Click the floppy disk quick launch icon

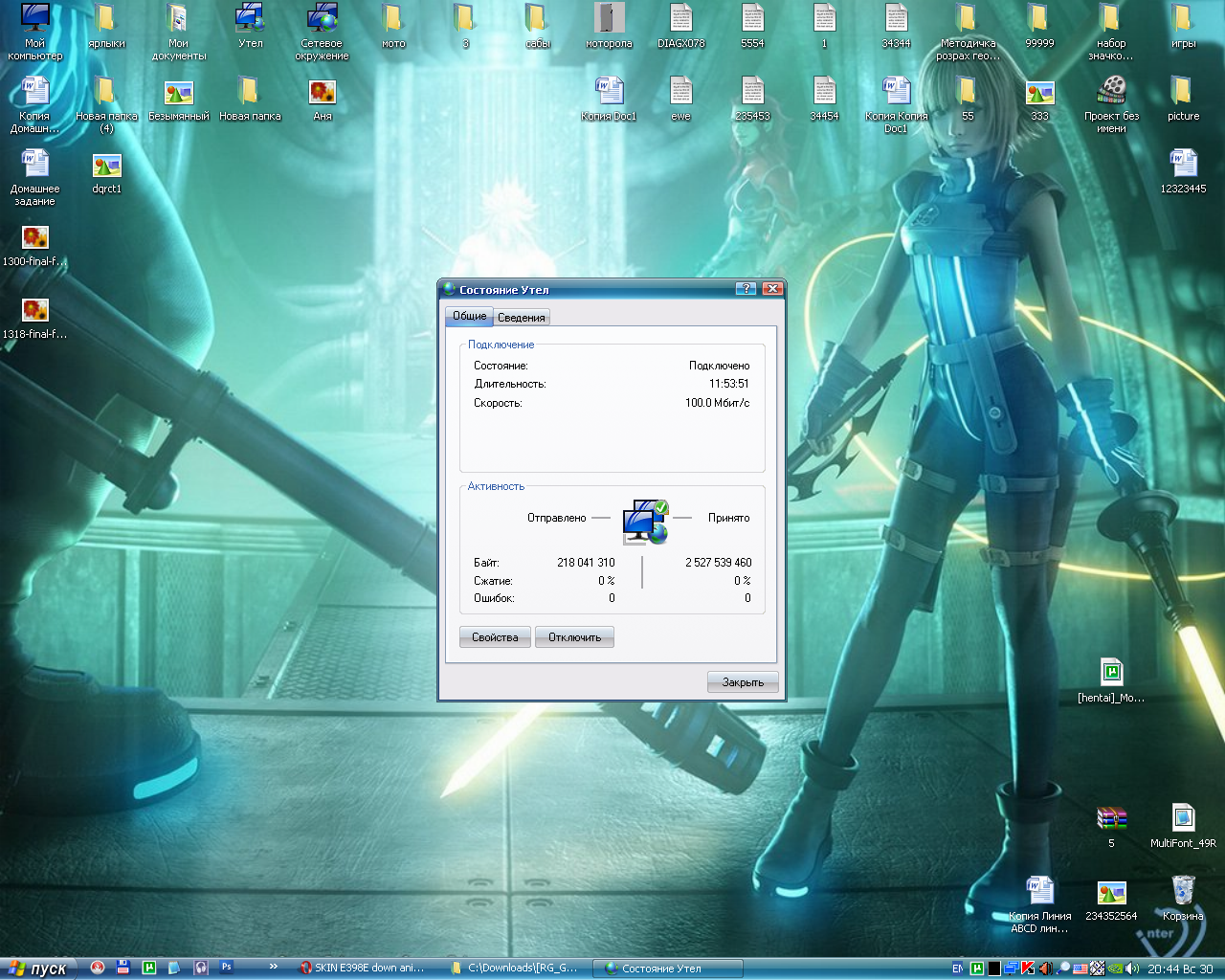coord(123,968)
